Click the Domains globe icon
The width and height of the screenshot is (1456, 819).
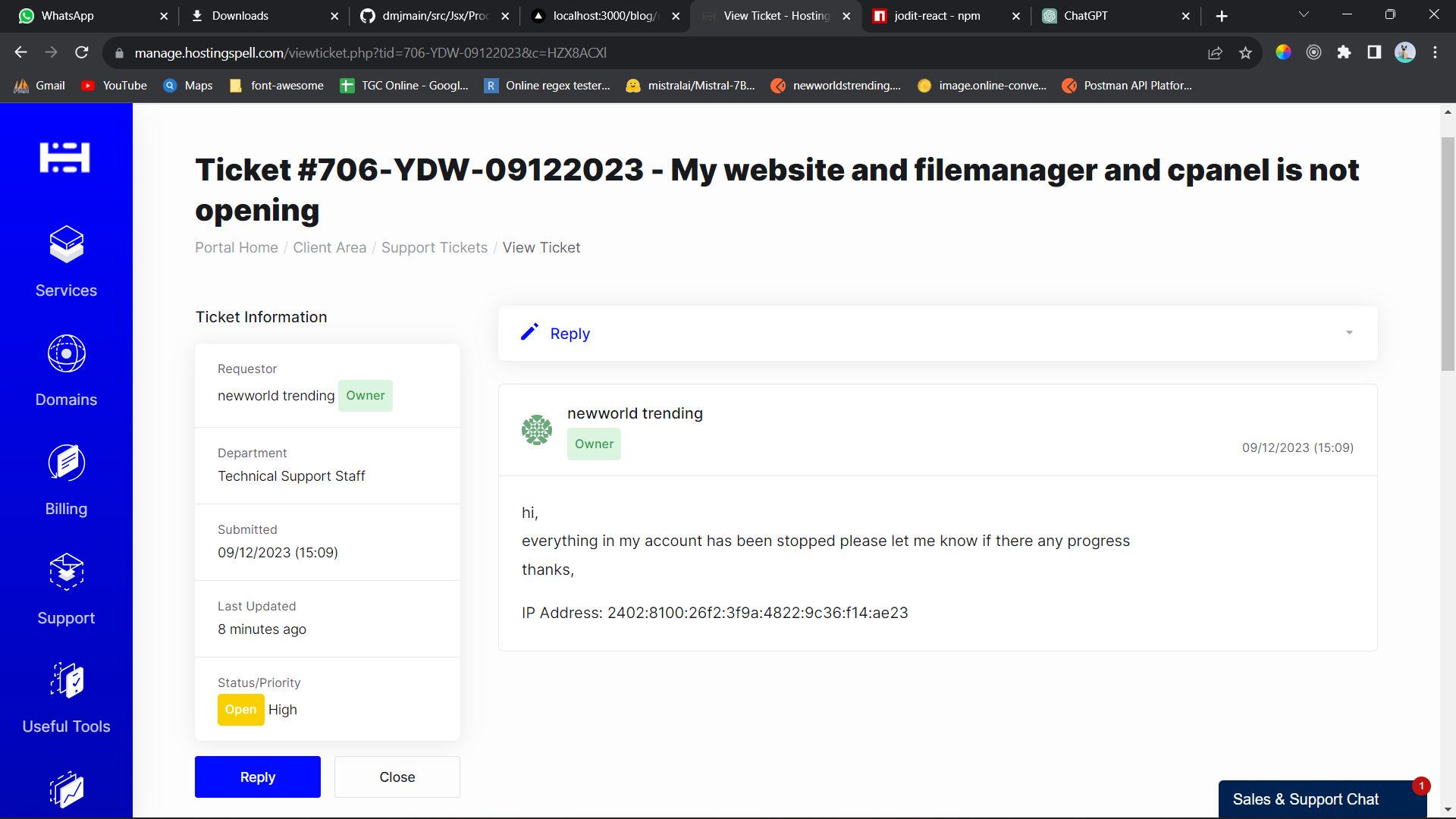tap(66, 353)
